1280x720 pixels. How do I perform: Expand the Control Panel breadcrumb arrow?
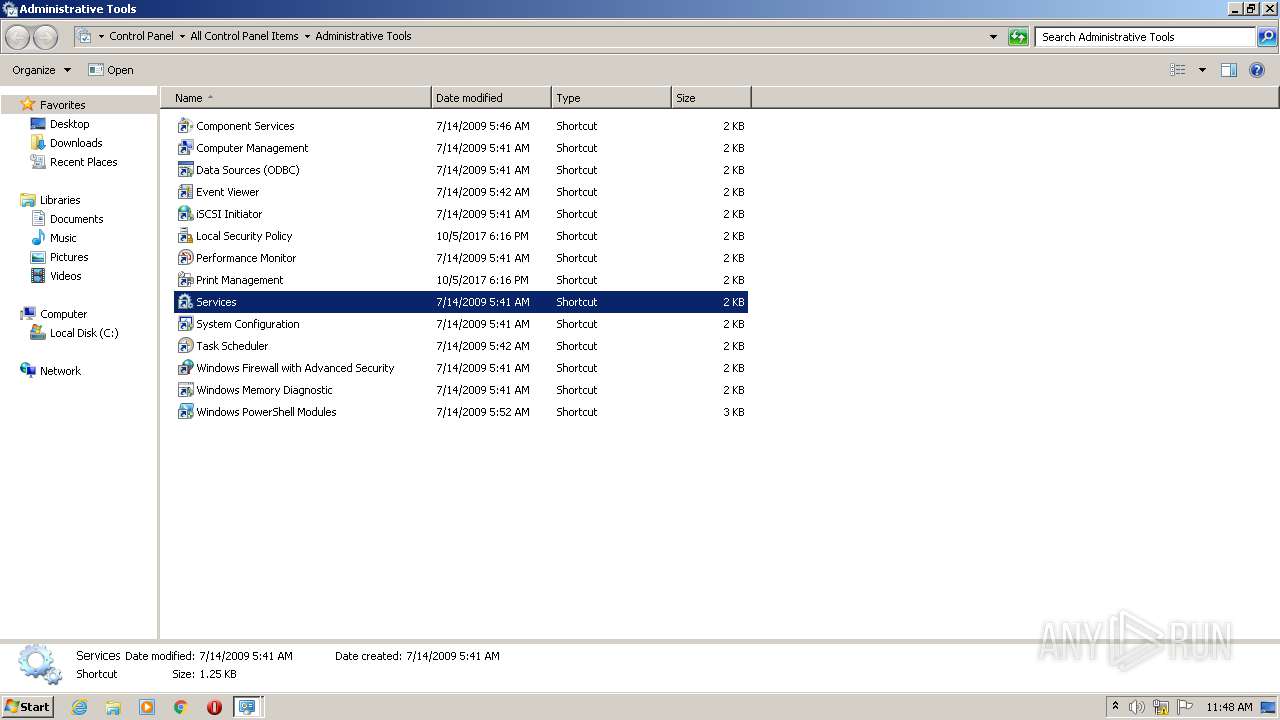pyautogui.click(x=182, y=36)
